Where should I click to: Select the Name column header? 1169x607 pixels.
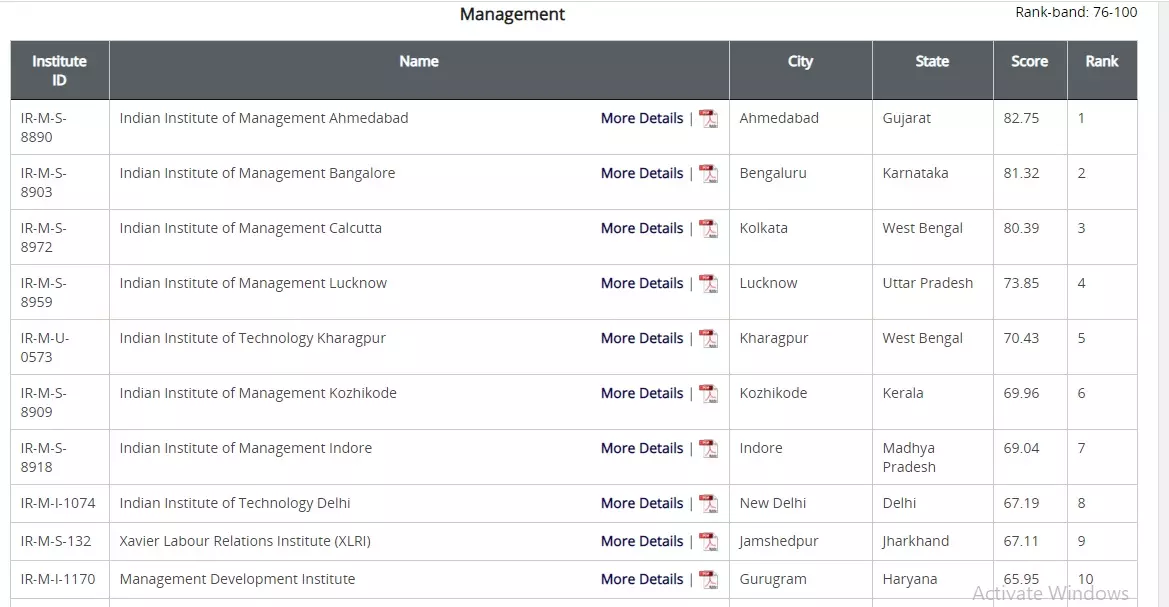tap(418, 61)
